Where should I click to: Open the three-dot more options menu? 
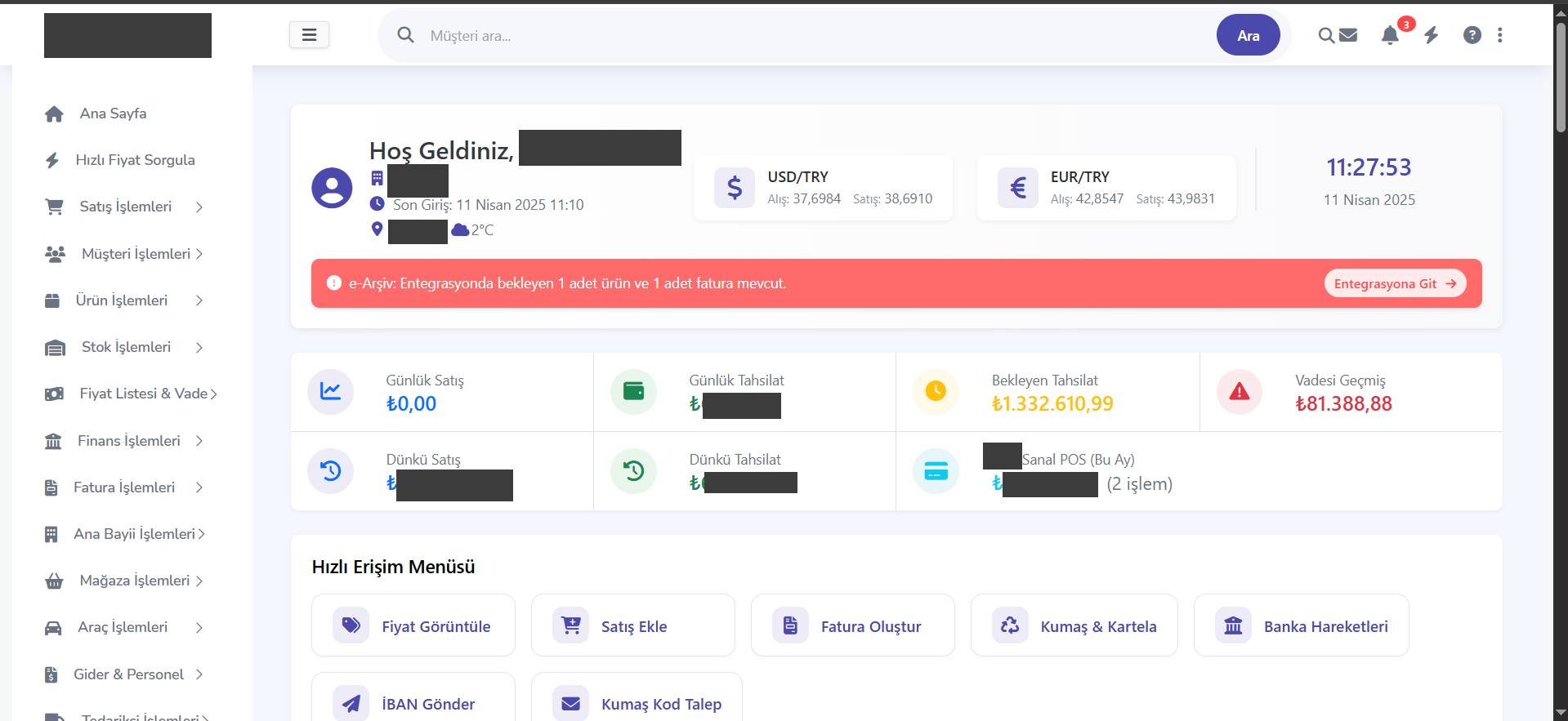click(1500, 35)
